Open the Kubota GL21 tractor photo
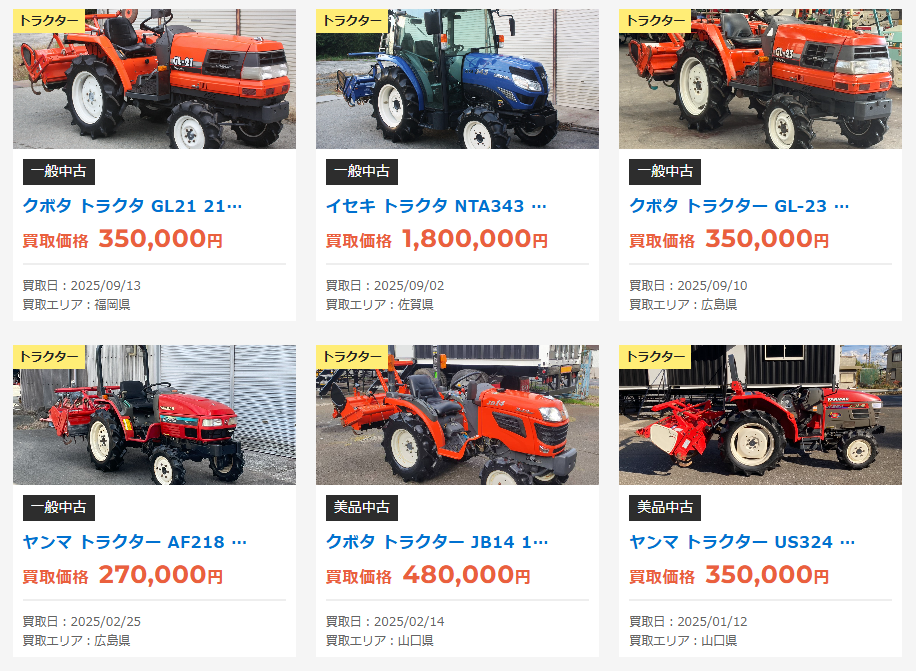 point(154,79)
